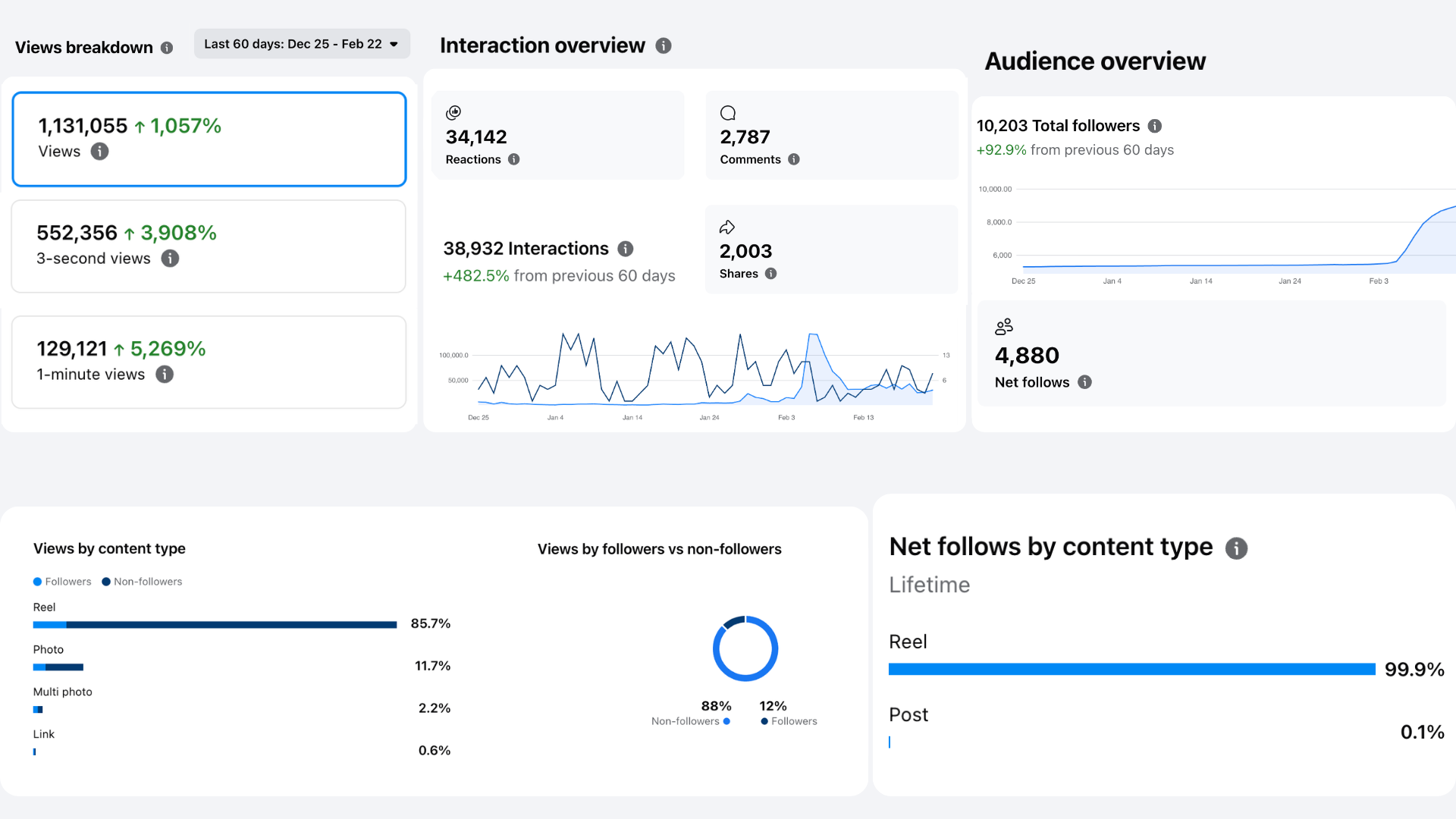
Task: Select the 1,131,055 Views card
Action: click(209, 140)
